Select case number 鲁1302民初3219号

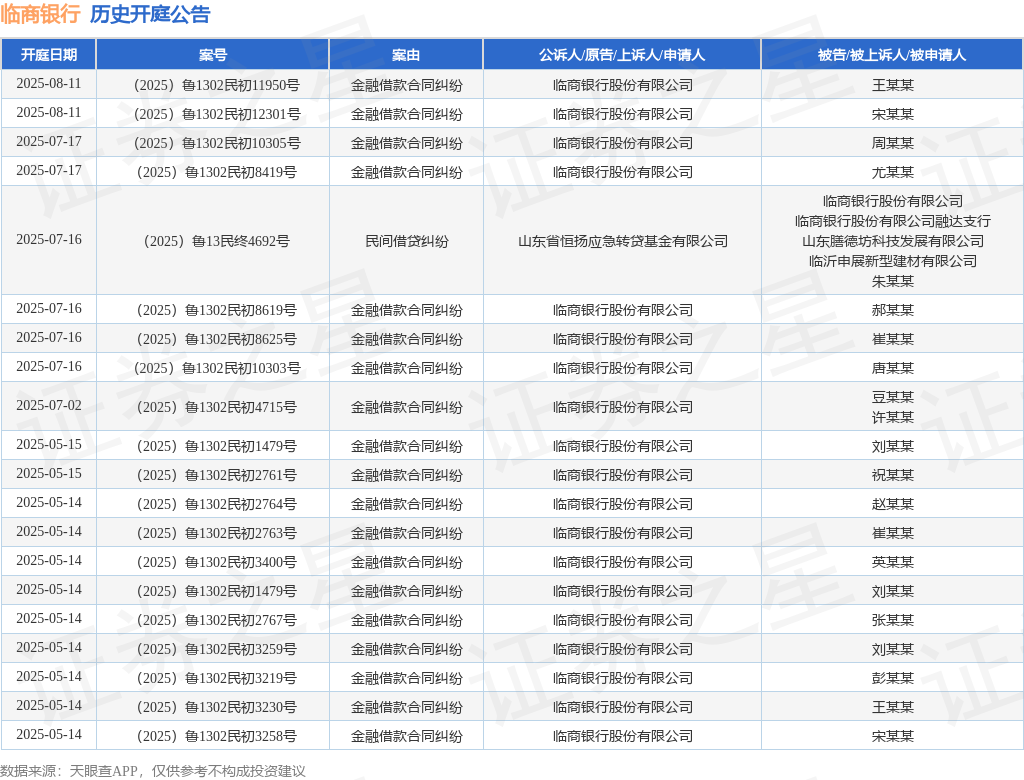tap(217, 678)
